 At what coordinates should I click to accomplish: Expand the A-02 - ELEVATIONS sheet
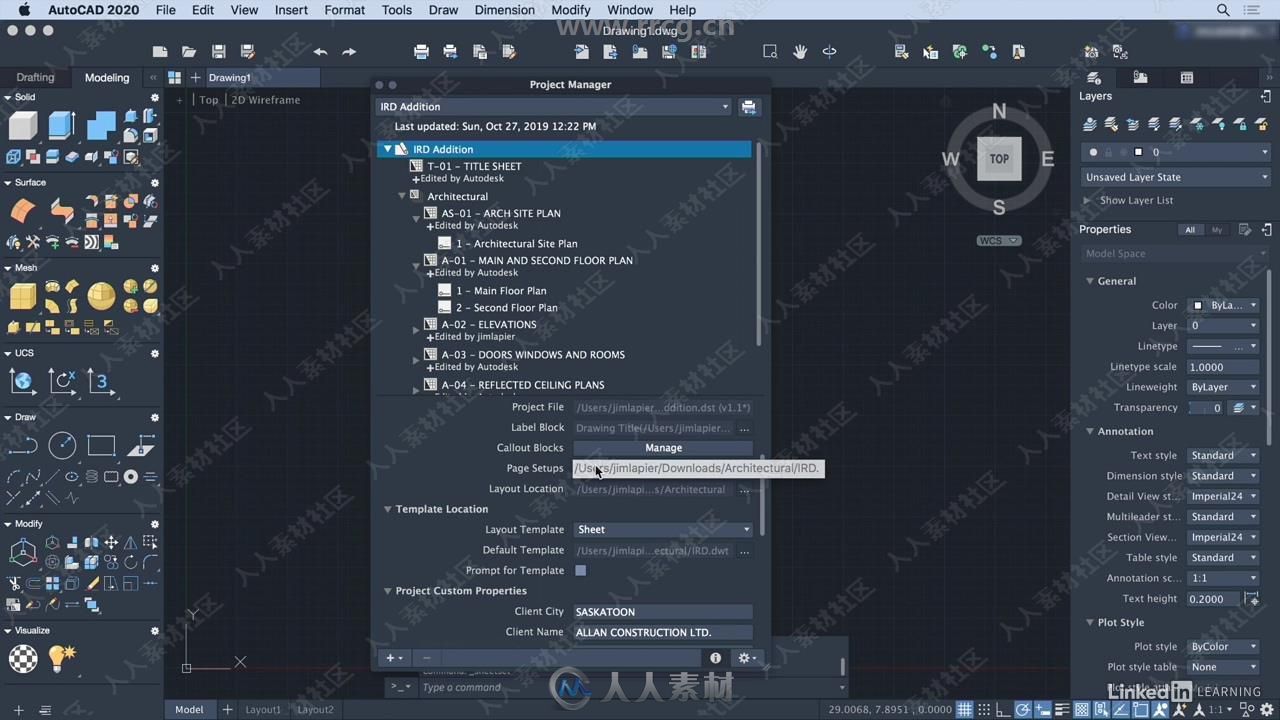coord(417,329)
